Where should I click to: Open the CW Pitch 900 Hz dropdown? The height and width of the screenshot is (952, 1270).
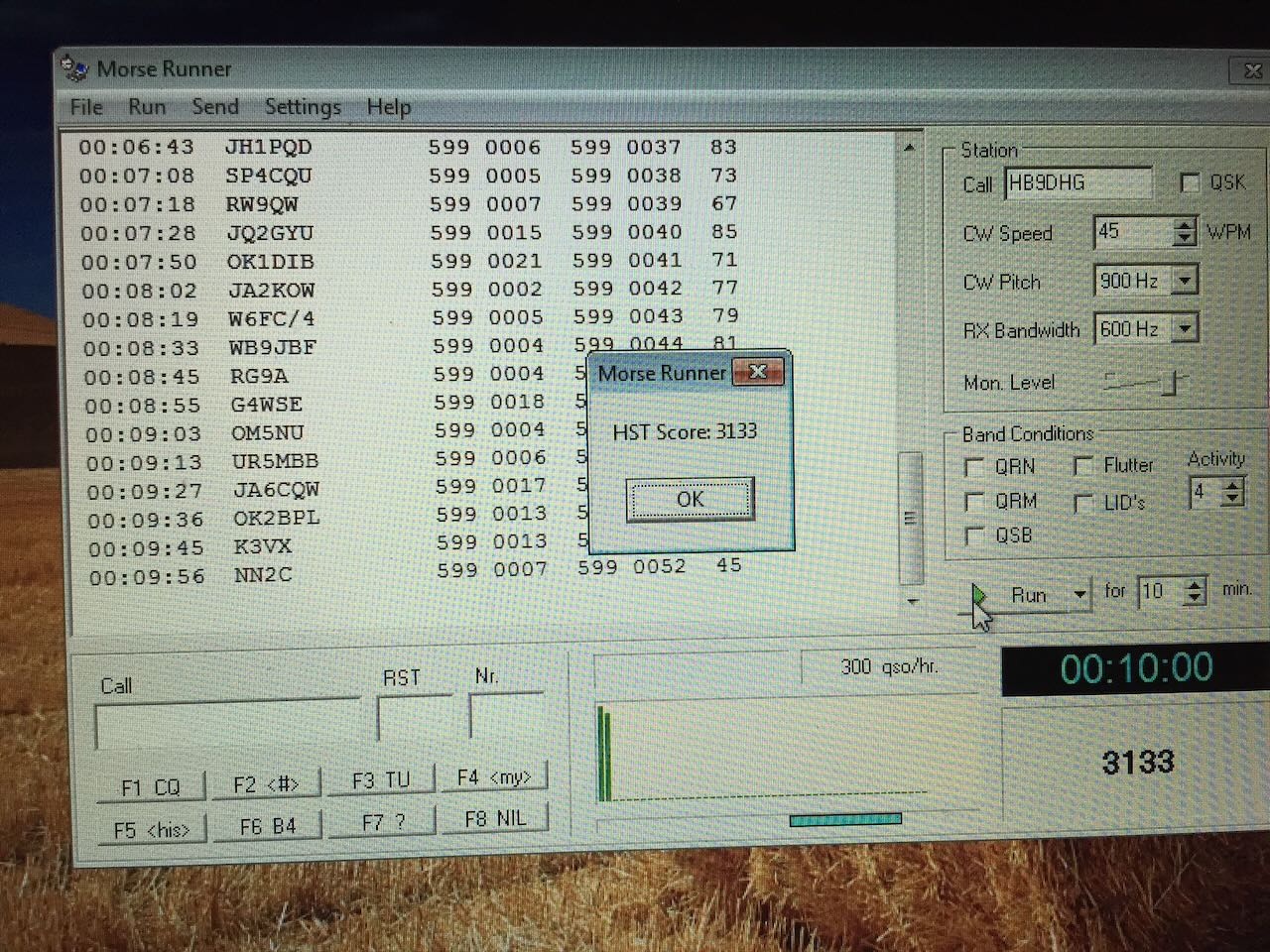pyautogui.click(x=1184, y=281)
